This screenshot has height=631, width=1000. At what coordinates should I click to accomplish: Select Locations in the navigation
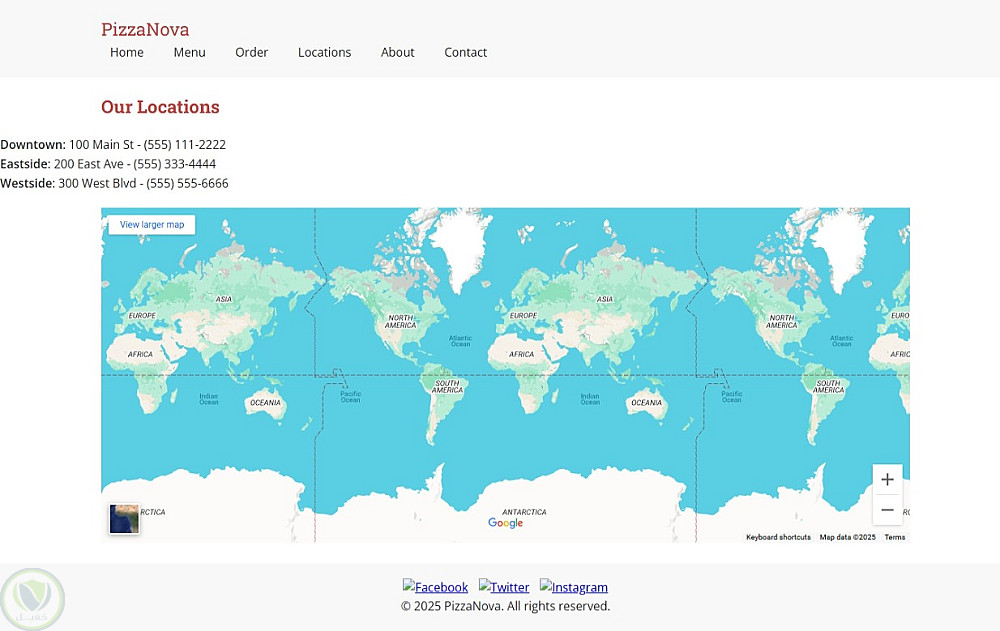tap(324, 52)
